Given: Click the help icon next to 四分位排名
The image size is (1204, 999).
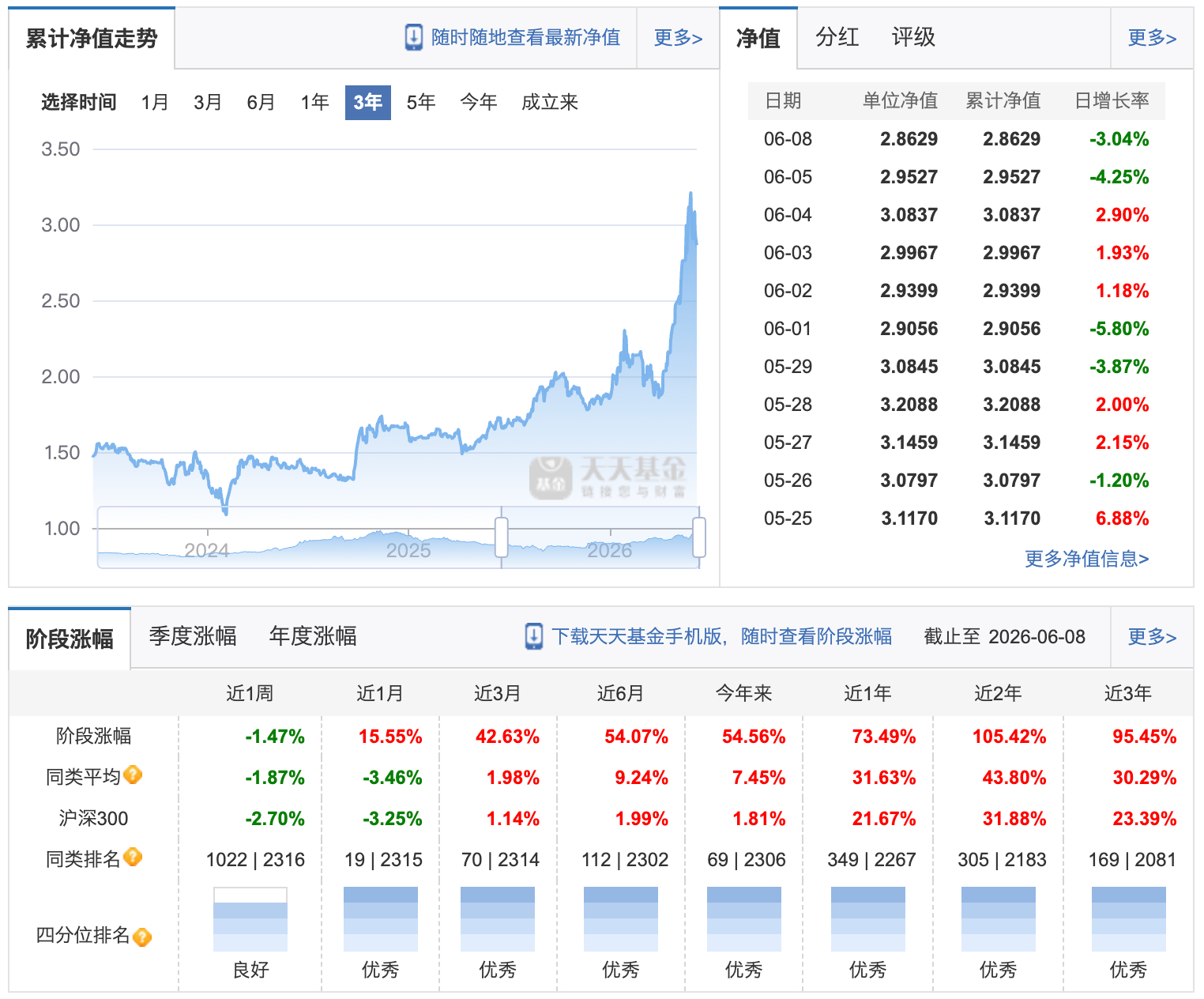Looking at the screenshot, I should [x=142, y=937].
